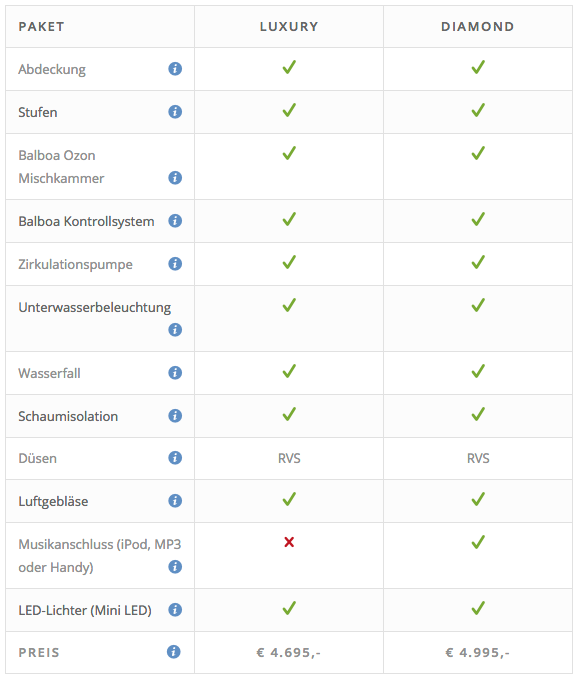Open info icon under Unterwasserbeleuchtung
580x679 pixels.
(x=175, y=330)
